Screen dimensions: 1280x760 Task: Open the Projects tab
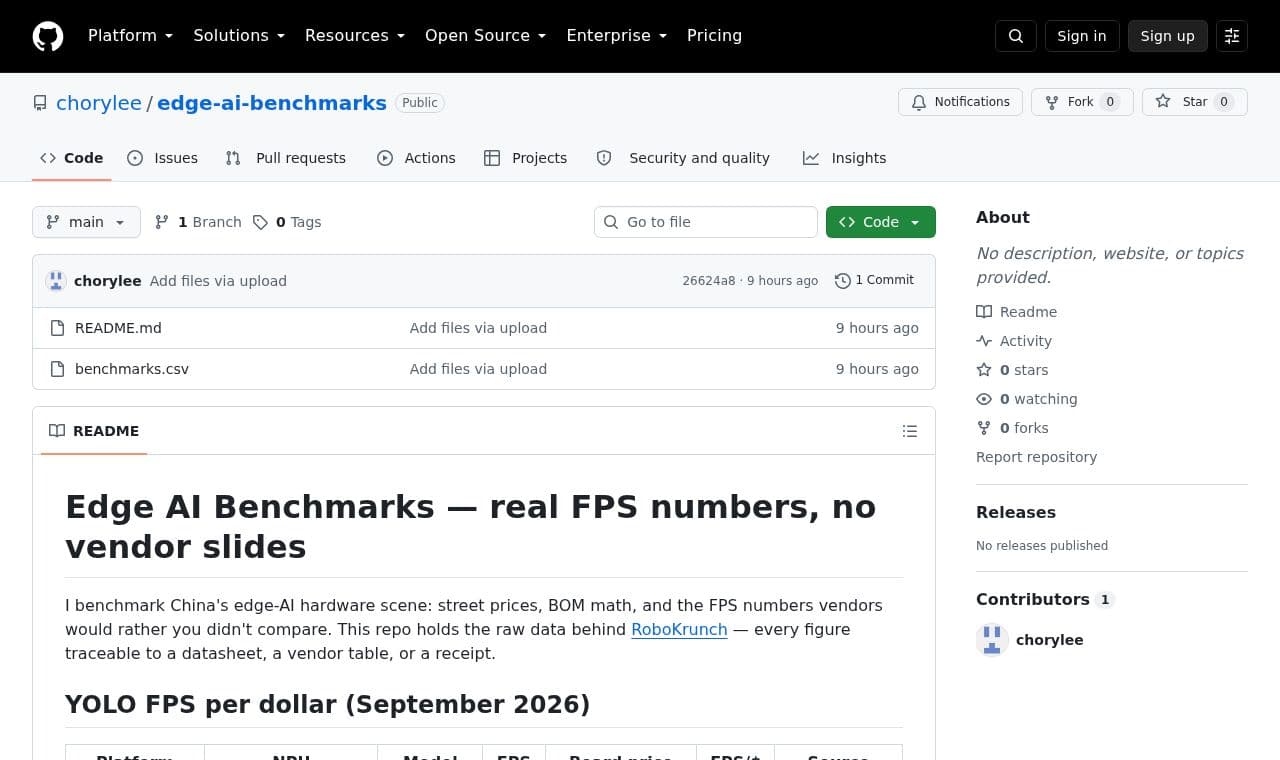click(526, 158)
